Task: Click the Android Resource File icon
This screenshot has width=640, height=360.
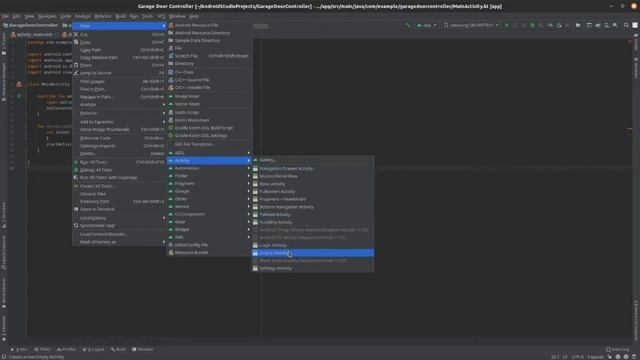Action: 171,25
